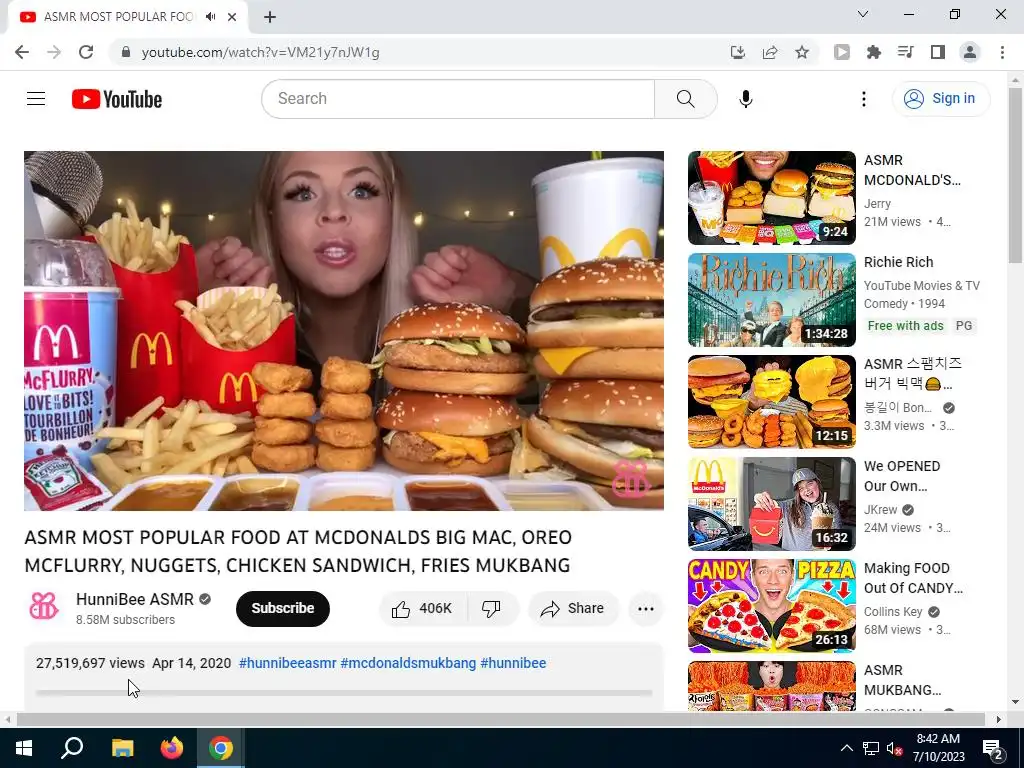Screen dimensions: 1024x768
Task: Reload the page
Action: click(86, 52)
